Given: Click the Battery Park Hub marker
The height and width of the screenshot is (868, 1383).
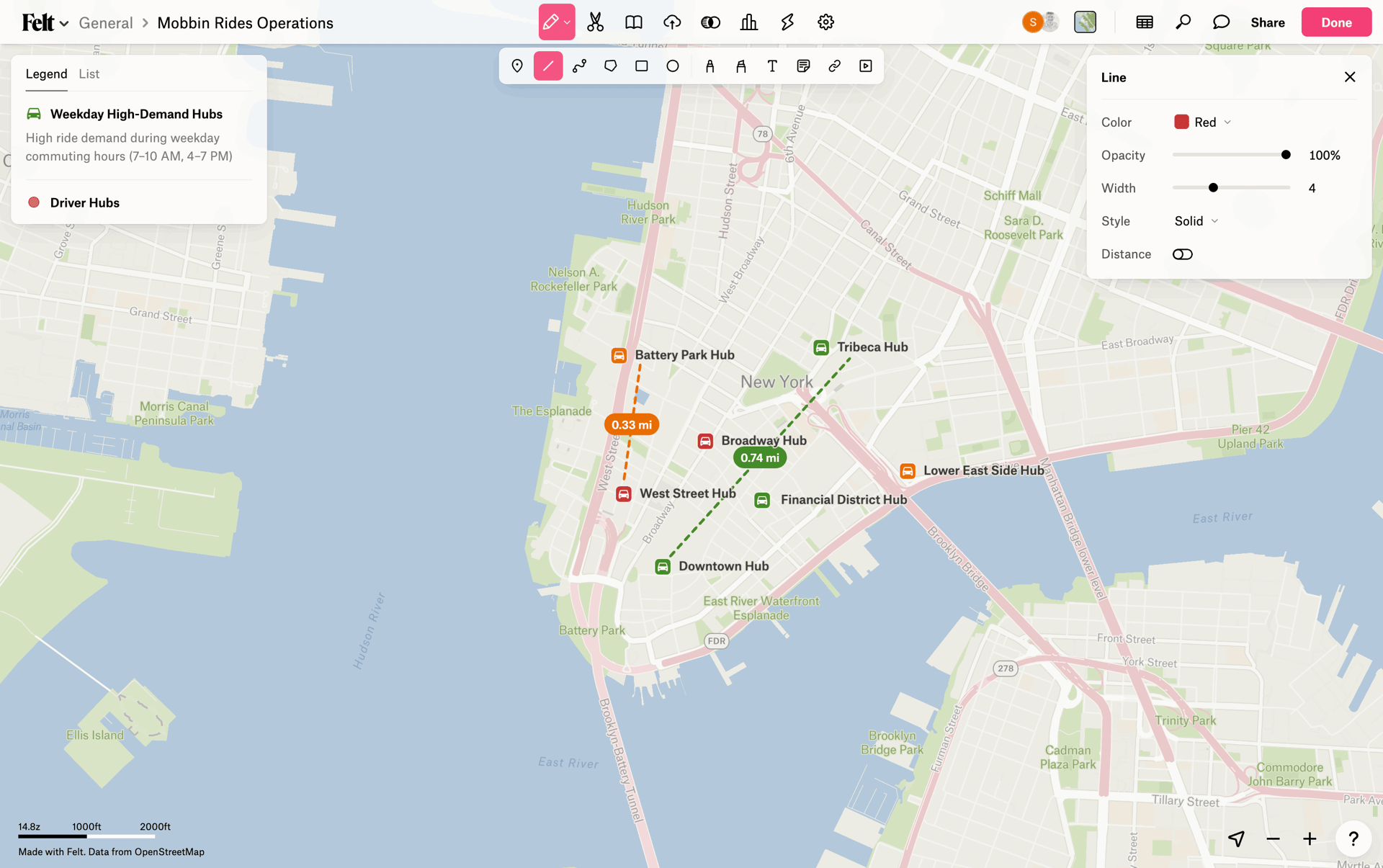Looking at the screenshot, I should (619, 355).
